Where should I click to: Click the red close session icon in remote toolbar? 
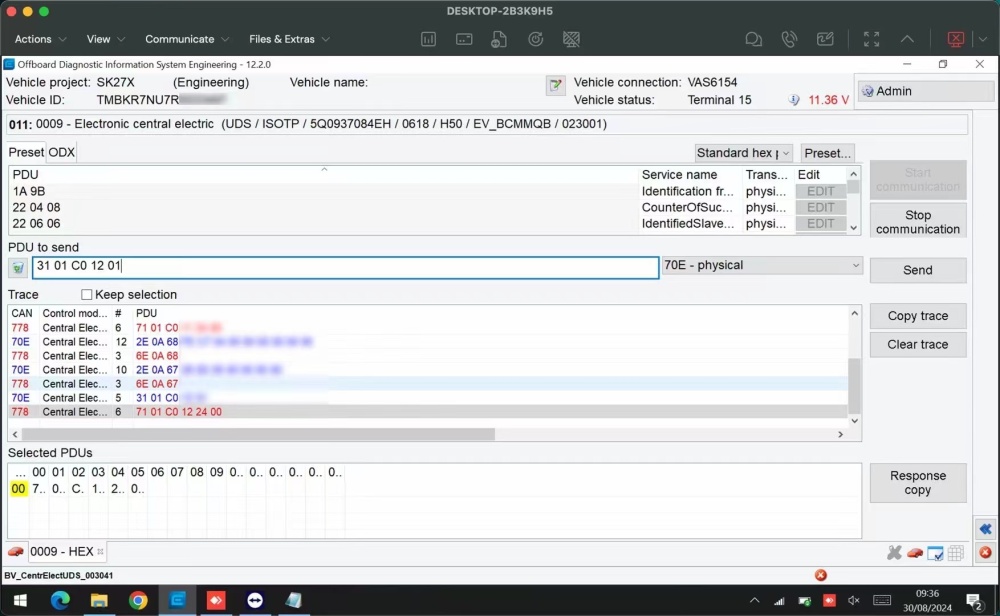tap(955, 39)
